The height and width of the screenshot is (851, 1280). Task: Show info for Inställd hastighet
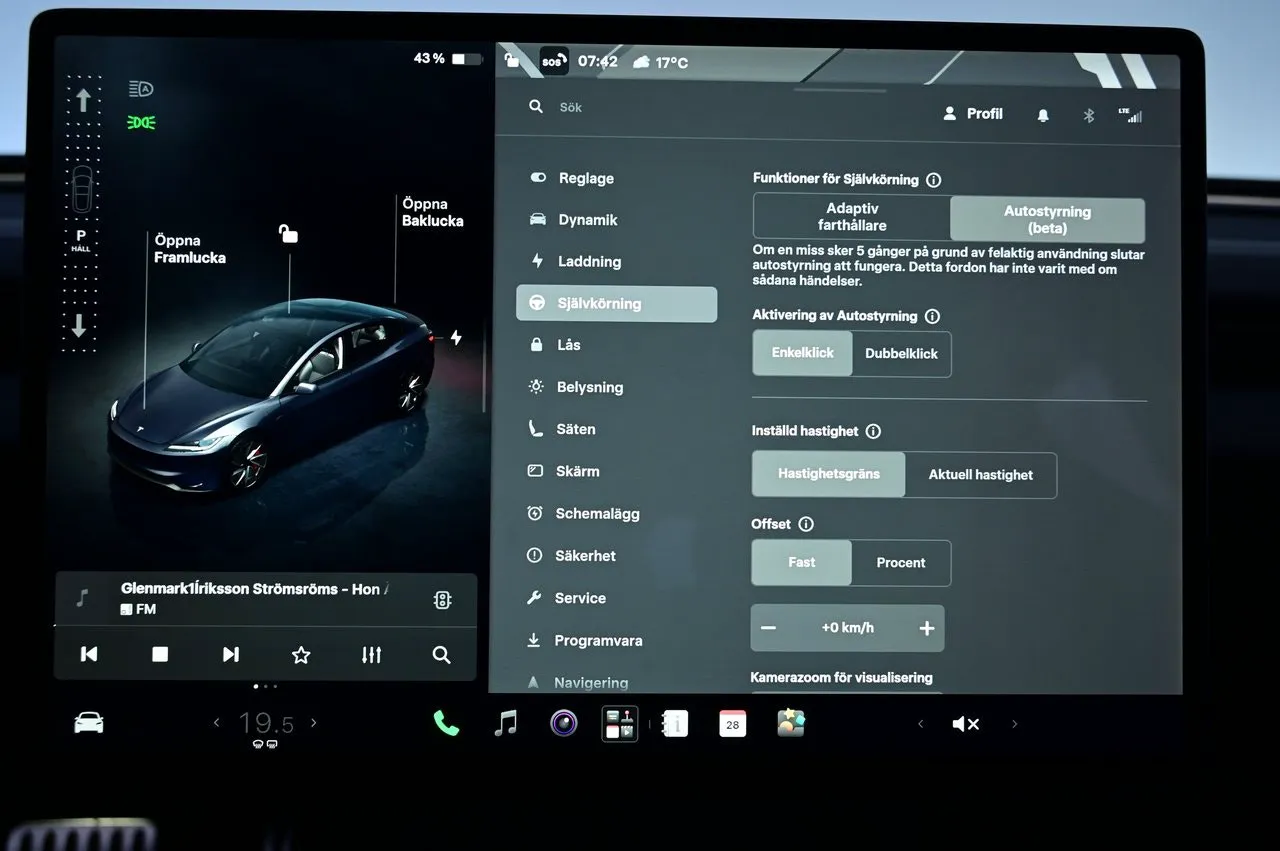(873, 431)
